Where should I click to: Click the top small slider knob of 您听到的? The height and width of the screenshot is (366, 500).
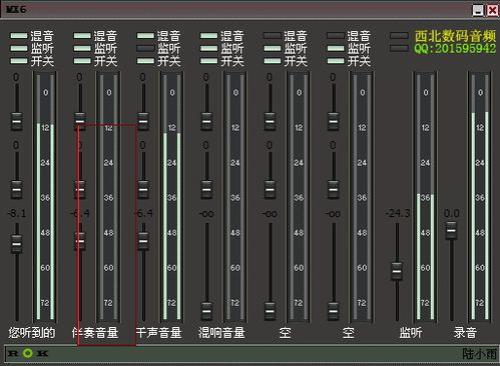click(x=17, y=121)
